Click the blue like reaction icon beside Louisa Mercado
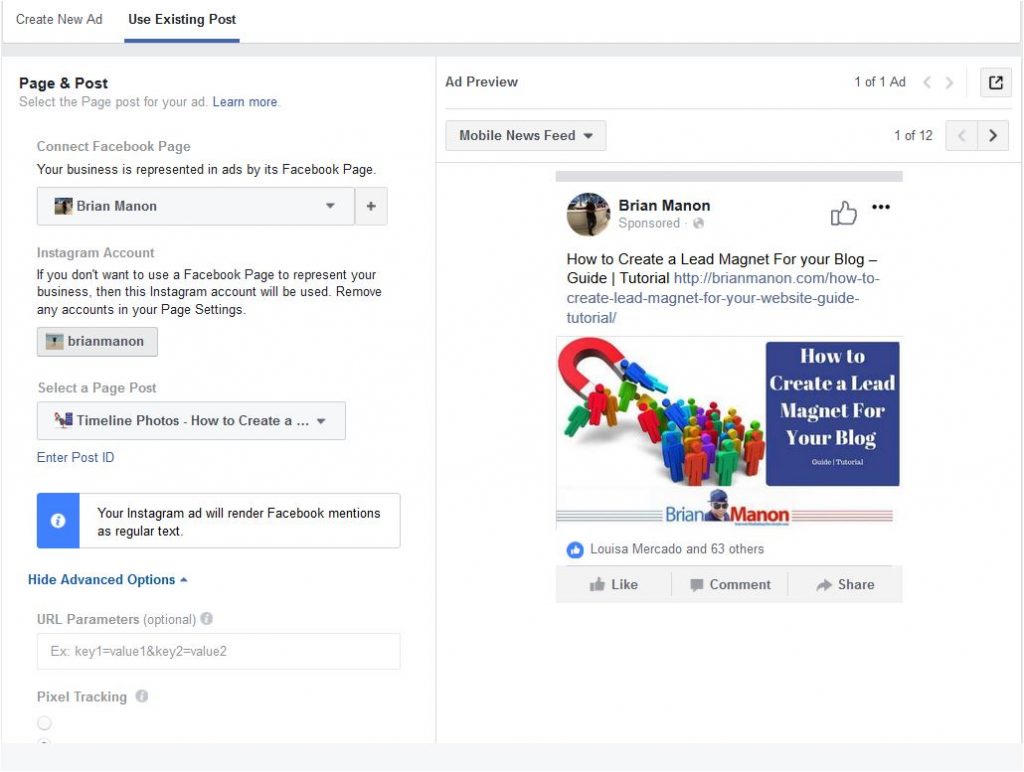Screen dimensions: 1024x772 (x=575, y=550)
